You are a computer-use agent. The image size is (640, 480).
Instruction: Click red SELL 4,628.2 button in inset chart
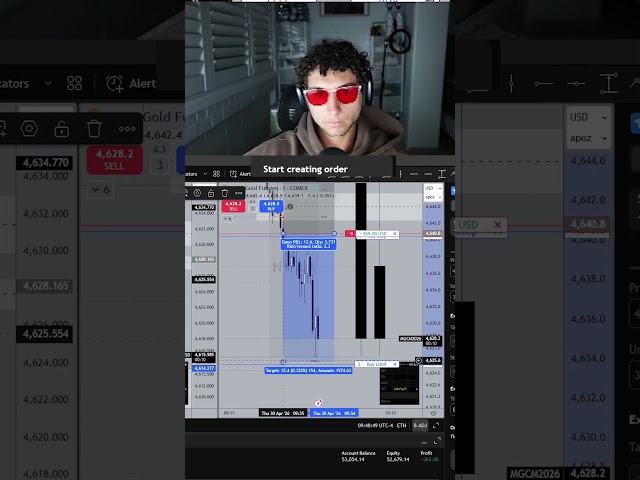[233, 206]
